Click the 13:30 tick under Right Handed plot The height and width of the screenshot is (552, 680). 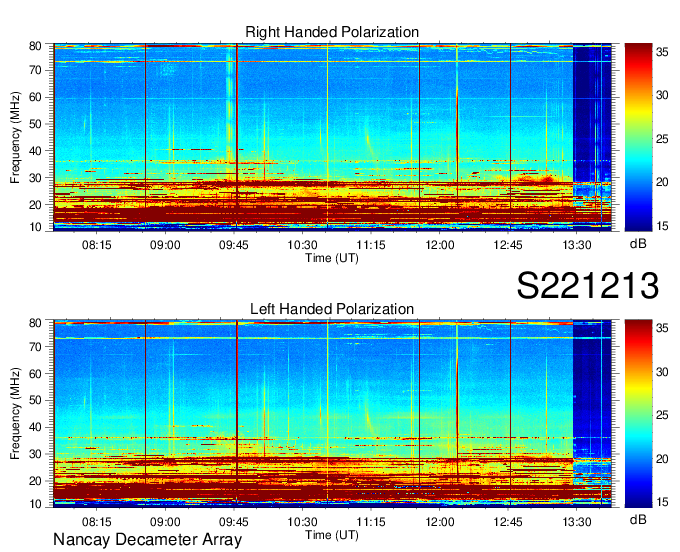[x=577, y=245]
